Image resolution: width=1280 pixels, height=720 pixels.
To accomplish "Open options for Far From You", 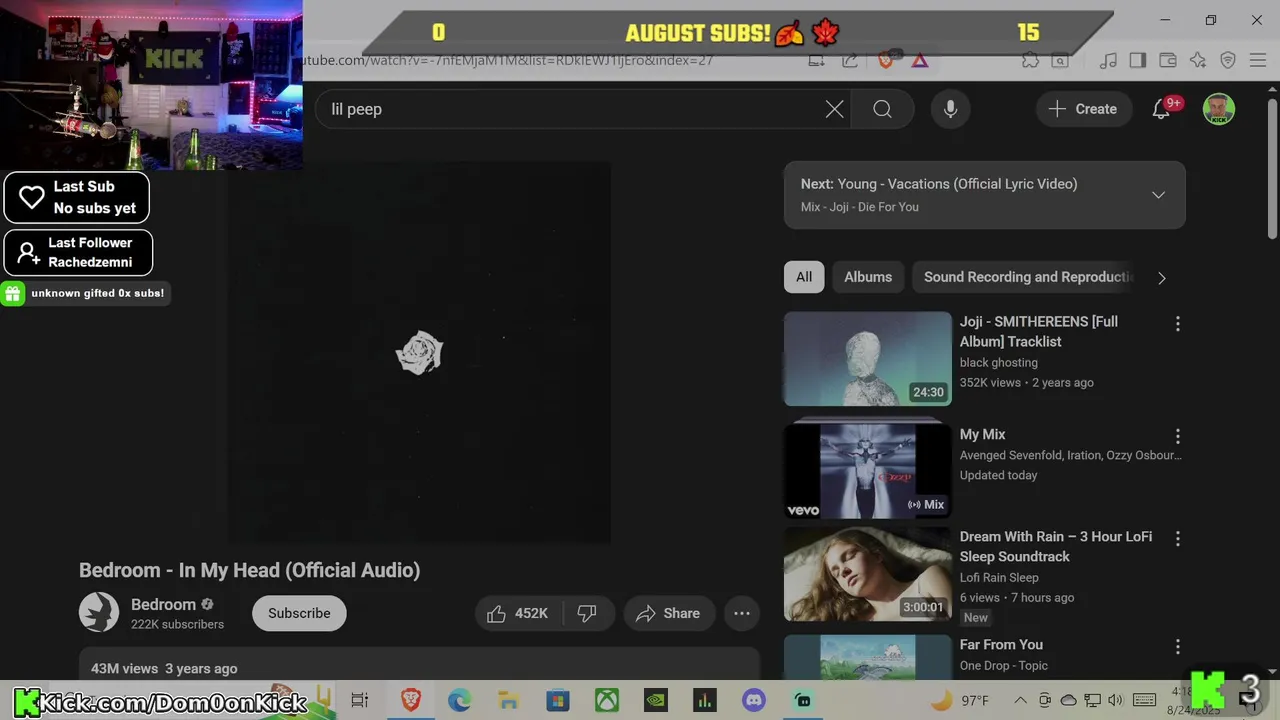I will 1177,646.
